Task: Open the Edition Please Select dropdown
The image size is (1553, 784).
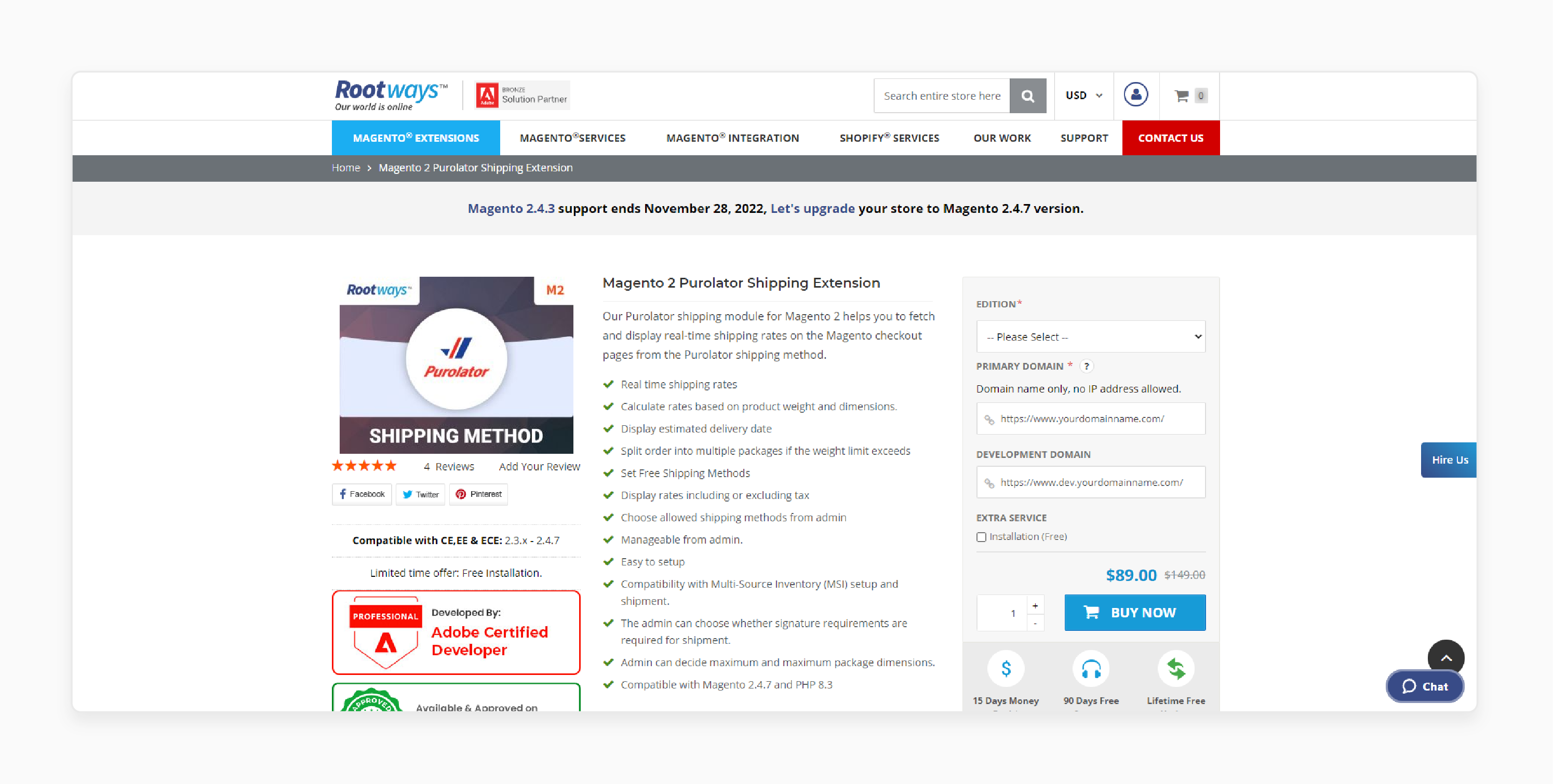Action: (x=1091, y=336)
